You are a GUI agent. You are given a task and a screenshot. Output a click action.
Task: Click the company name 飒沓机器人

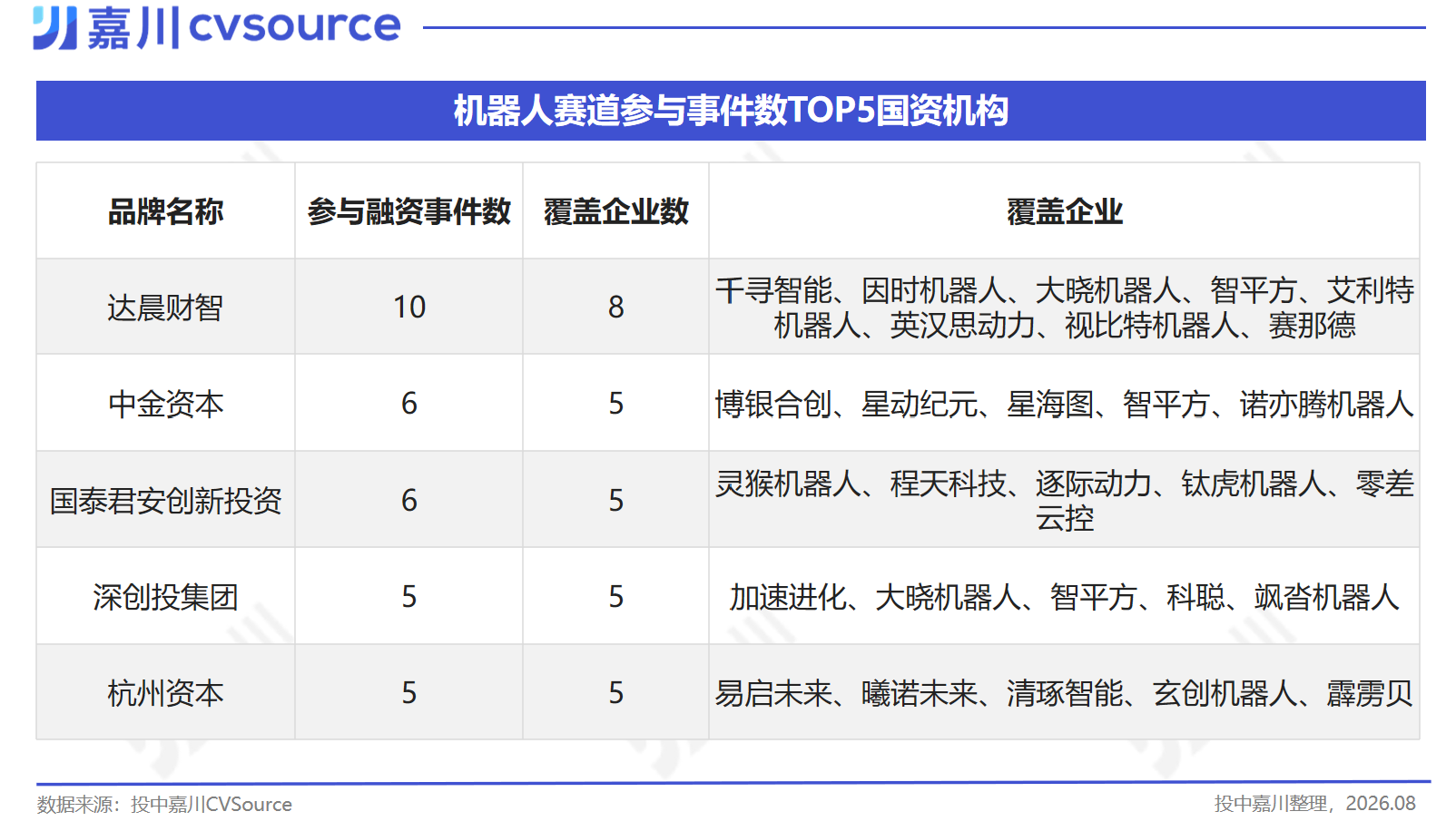tap(1326, 597)
